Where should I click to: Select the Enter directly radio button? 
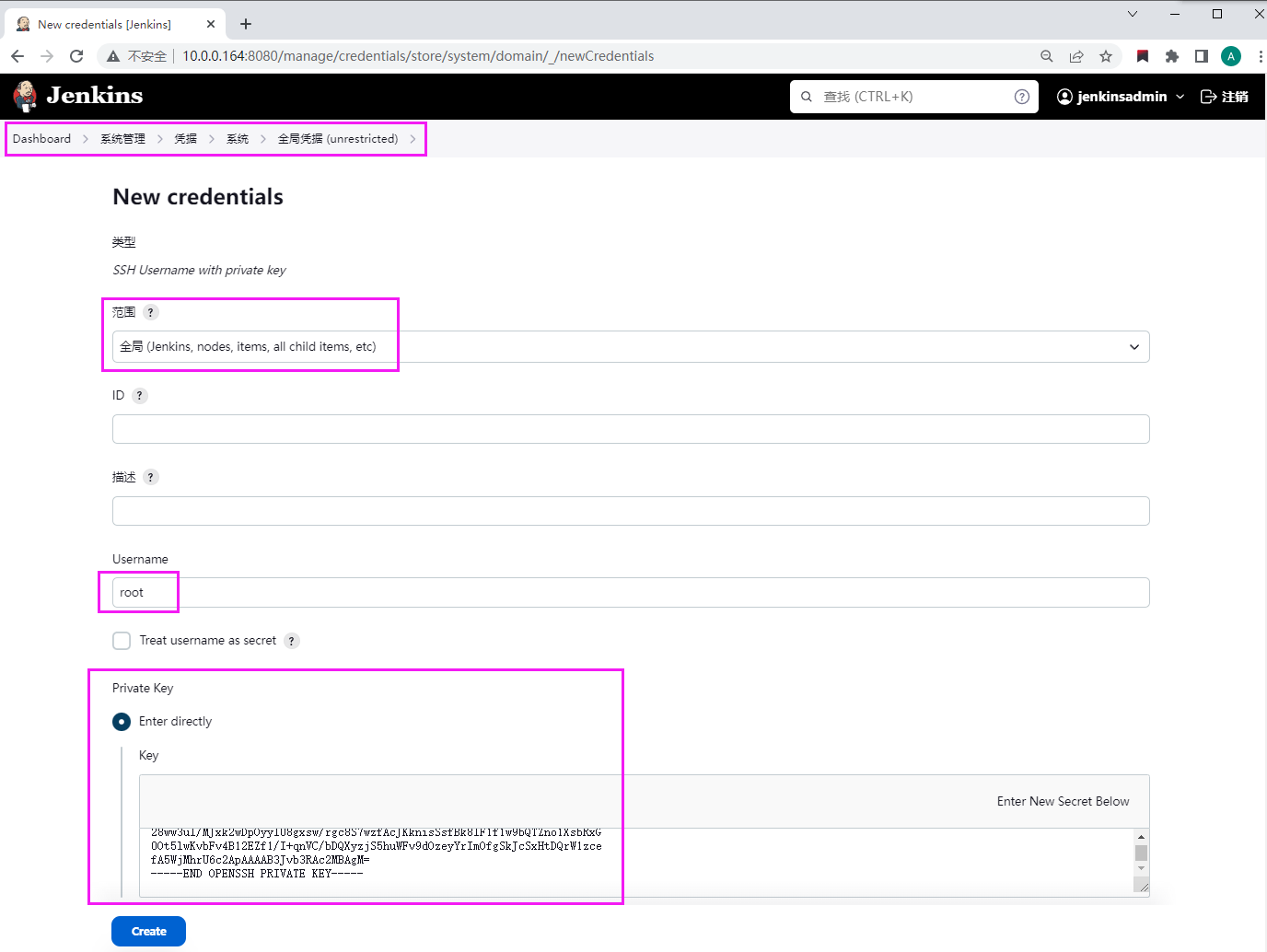tap(122, 722)
